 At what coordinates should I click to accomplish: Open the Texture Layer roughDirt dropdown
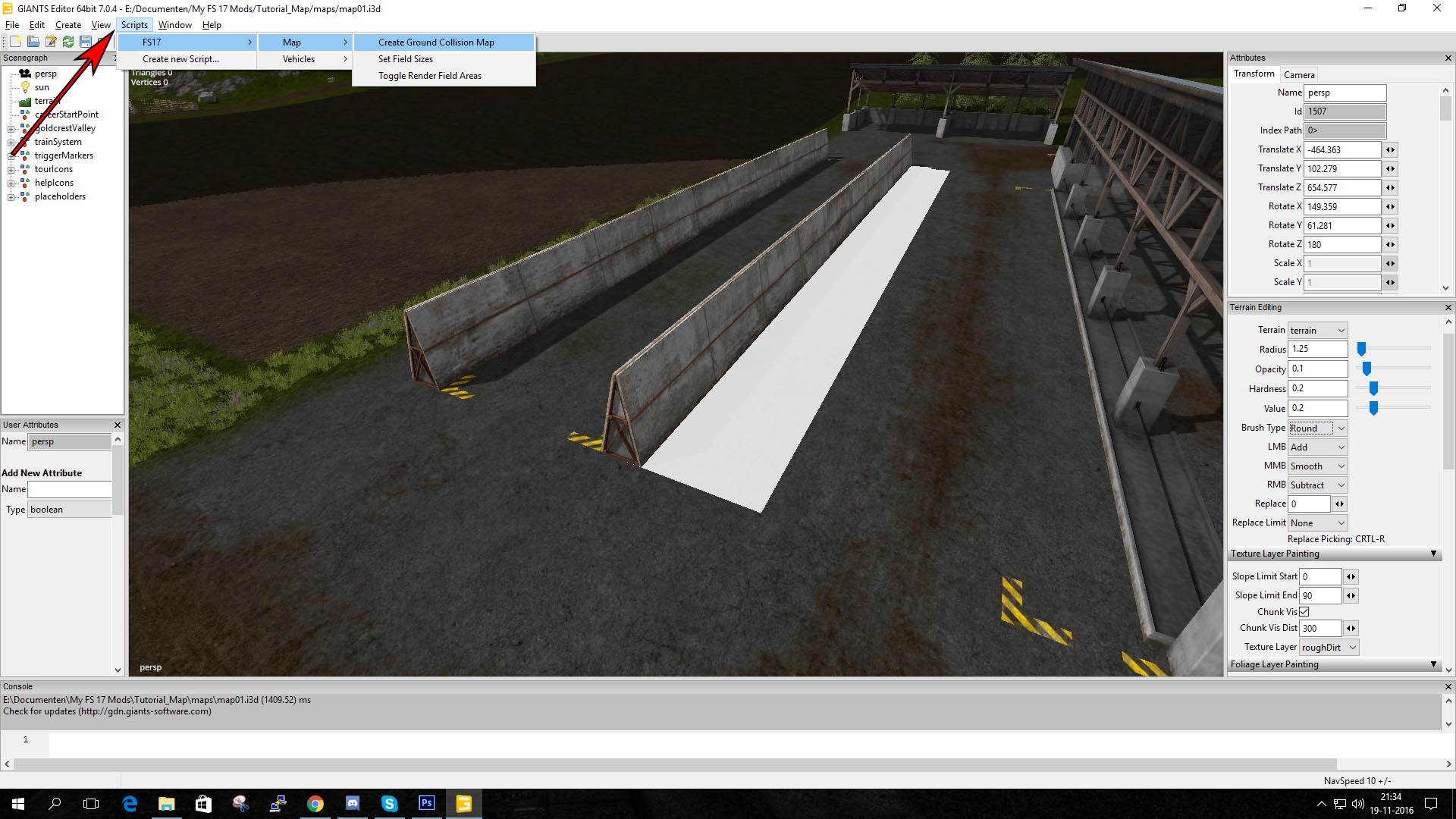click(x=1329, y=648)
